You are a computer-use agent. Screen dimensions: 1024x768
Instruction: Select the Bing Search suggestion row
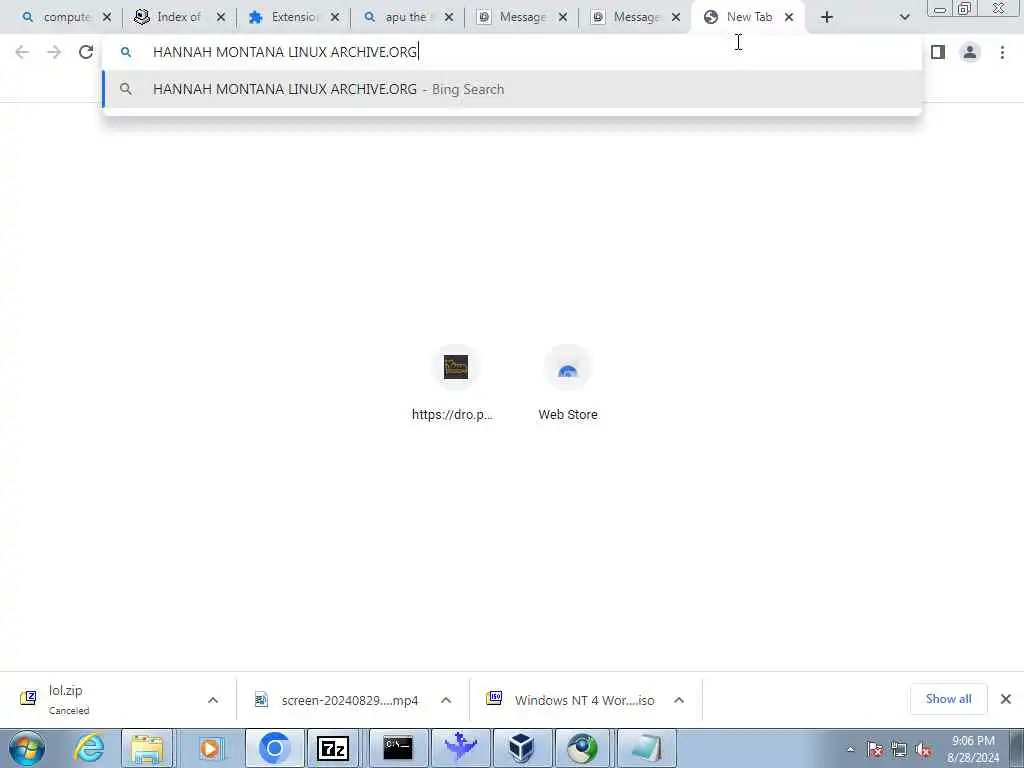tap(512, 89)
